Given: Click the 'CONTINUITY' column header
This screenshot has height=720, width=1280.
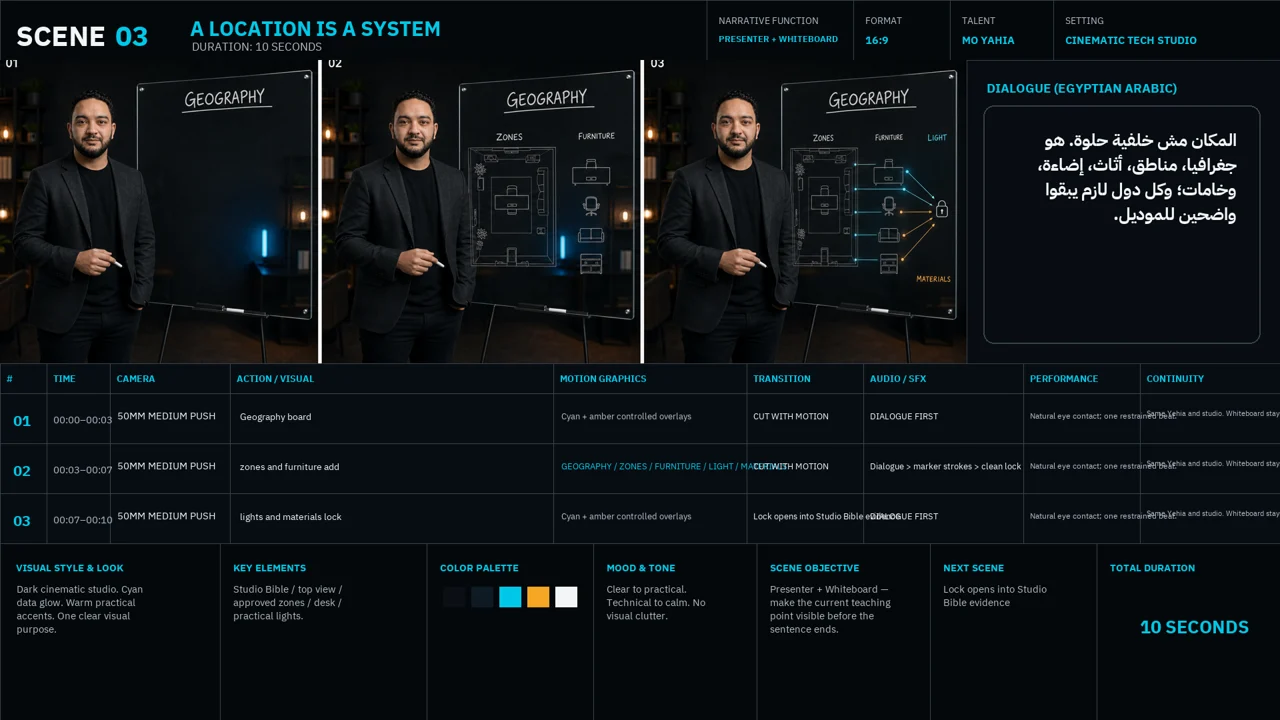Looking at the screenshot, I should tap(1175, 379).
